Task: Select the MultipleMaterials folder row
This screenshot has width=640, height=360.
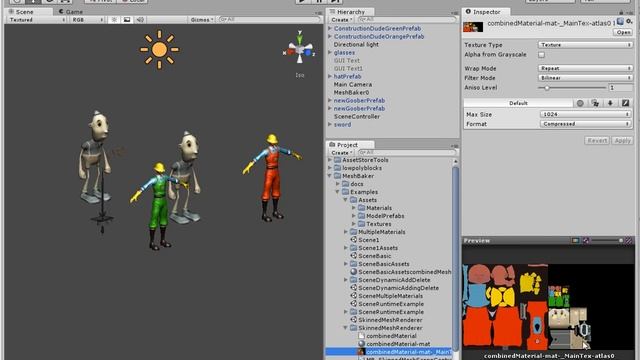Action: pos(389,232)
